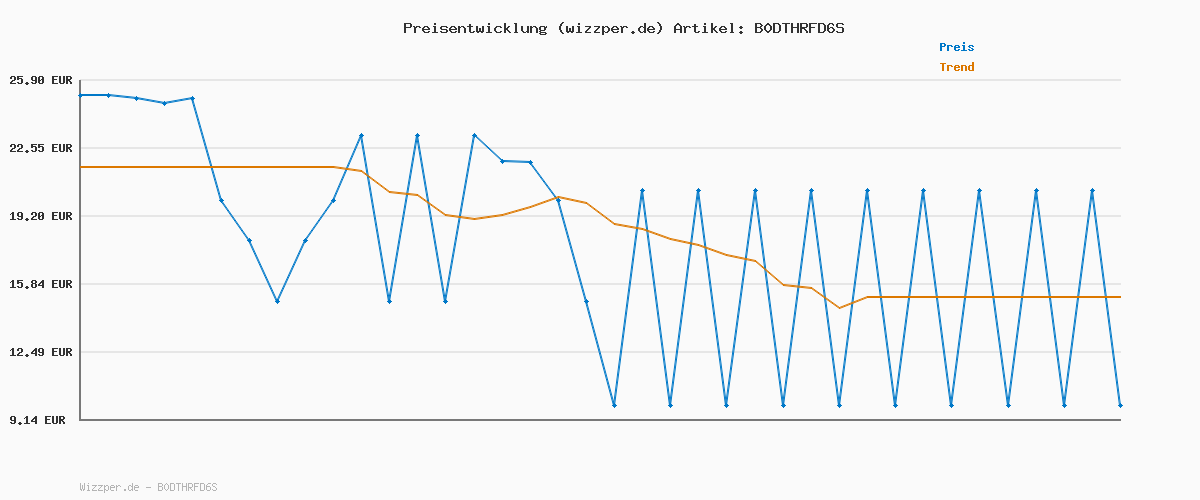
Task: Click the lowest dip of the orange trend line
Action: point(840,308)
